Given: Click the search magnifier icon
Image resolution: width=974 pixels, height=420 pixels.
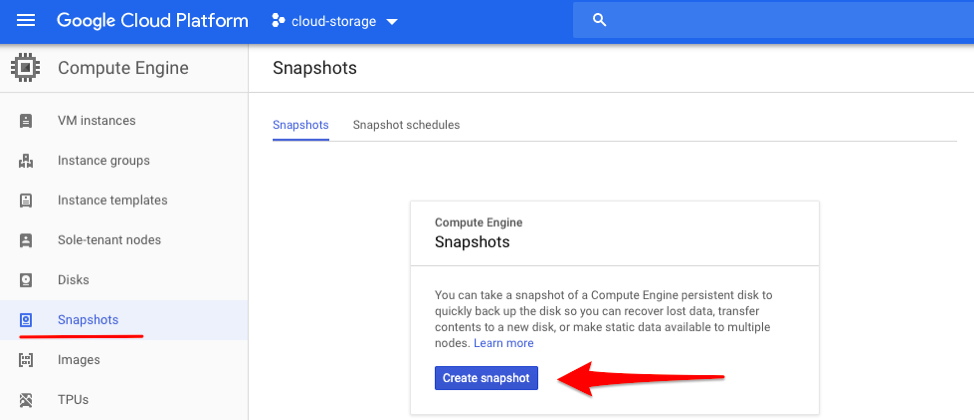Looking at the screenshot, I should [x=600, y=21].
